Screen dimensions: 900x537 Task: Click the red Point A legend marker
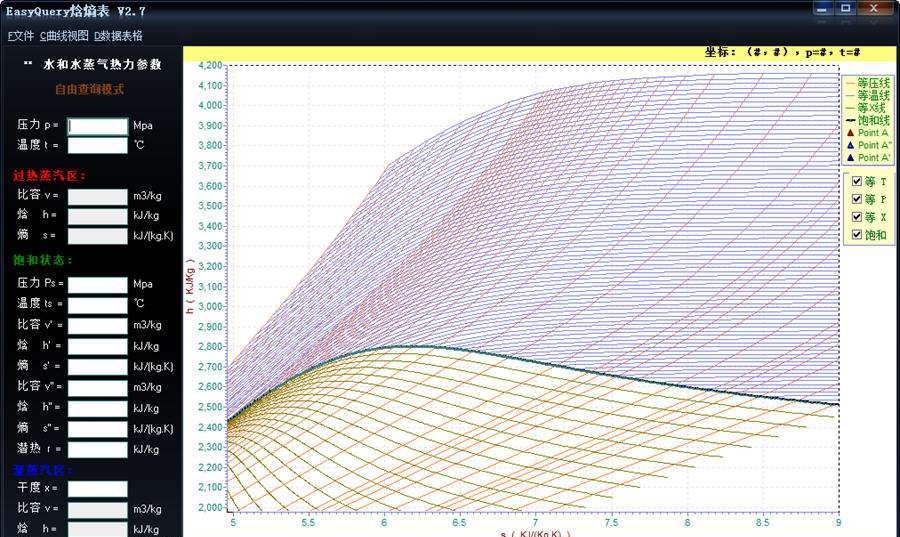(851, 133)
